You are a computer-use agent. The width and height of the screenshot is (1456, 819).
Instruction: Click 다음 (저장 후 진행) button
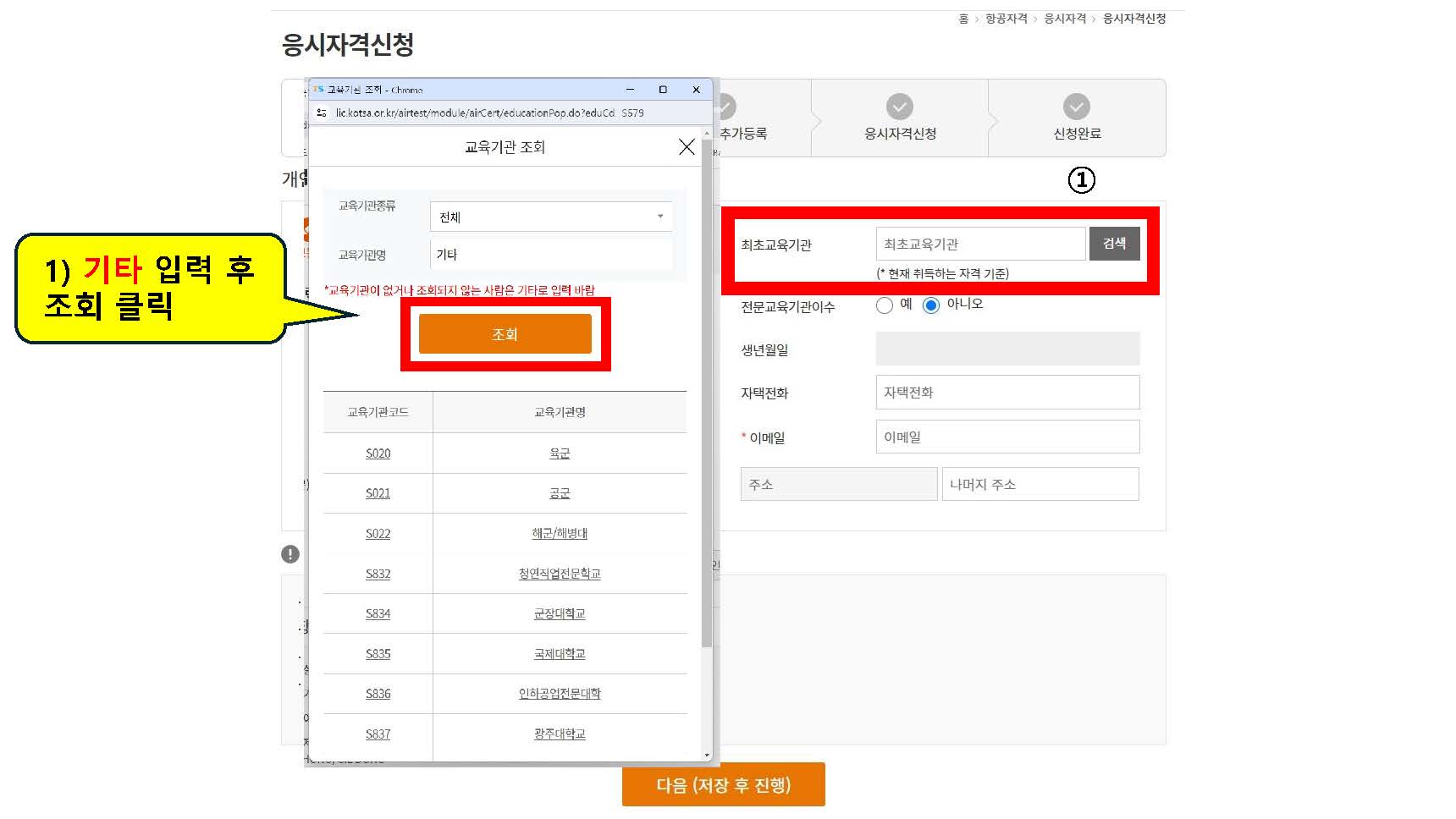[x=724, y=785]
